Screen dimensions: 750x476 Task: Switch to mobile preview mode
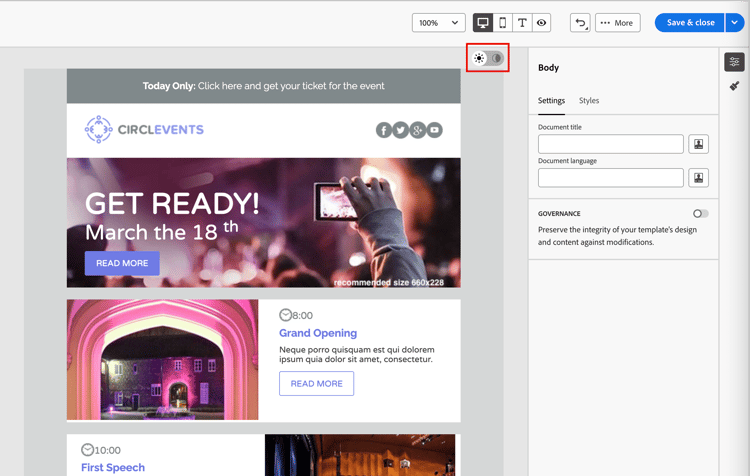point(503,23)
